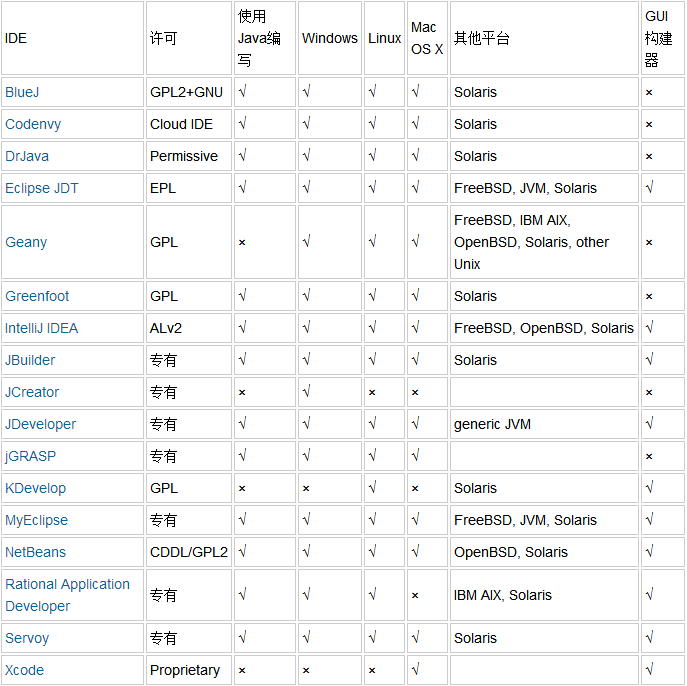Image resolution: width=687 pixels, height=686 pixels.
Task: Select jGRASP's GUI builder cross mark
Action: coord(649,456)
